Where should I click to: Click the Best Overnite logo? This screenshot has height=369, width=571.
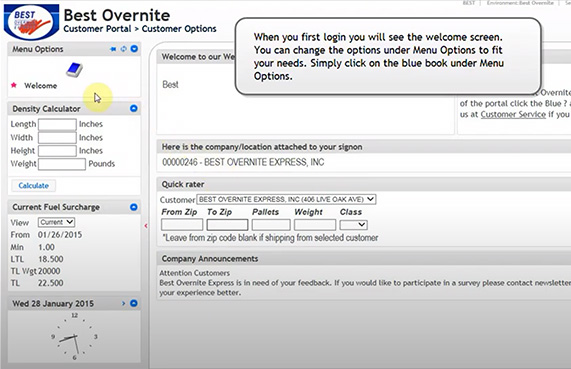click(x=31, y=22)
